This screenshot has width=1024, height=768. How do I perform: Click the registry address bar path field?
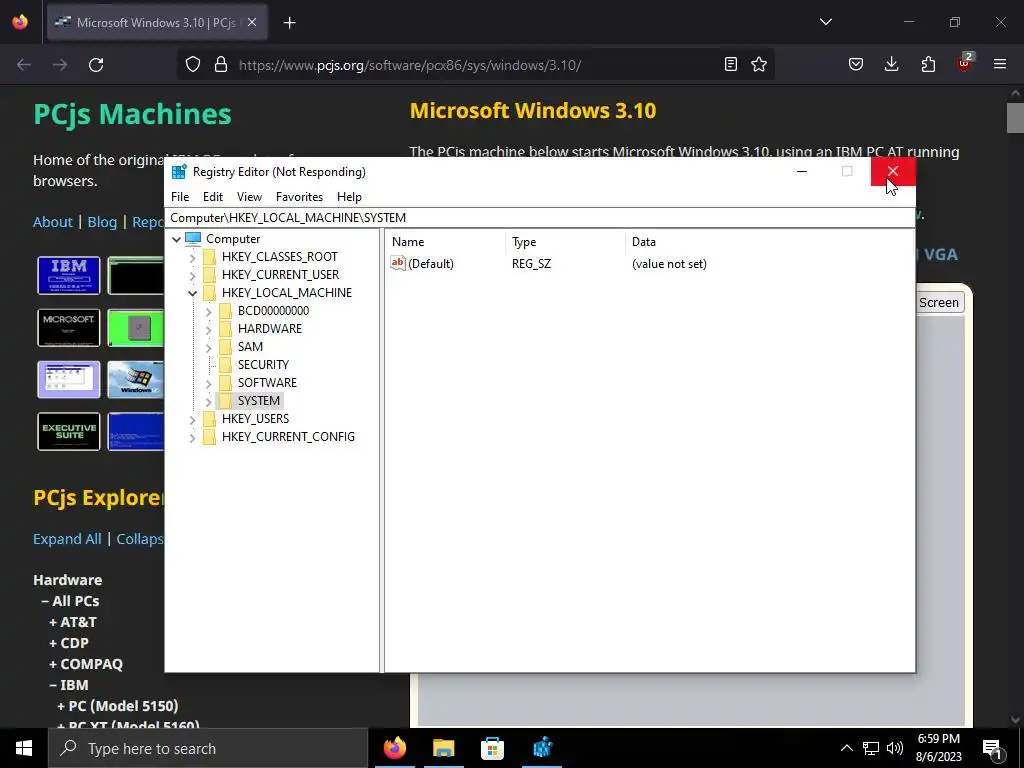pyautogui.click(x=539, y=217)
